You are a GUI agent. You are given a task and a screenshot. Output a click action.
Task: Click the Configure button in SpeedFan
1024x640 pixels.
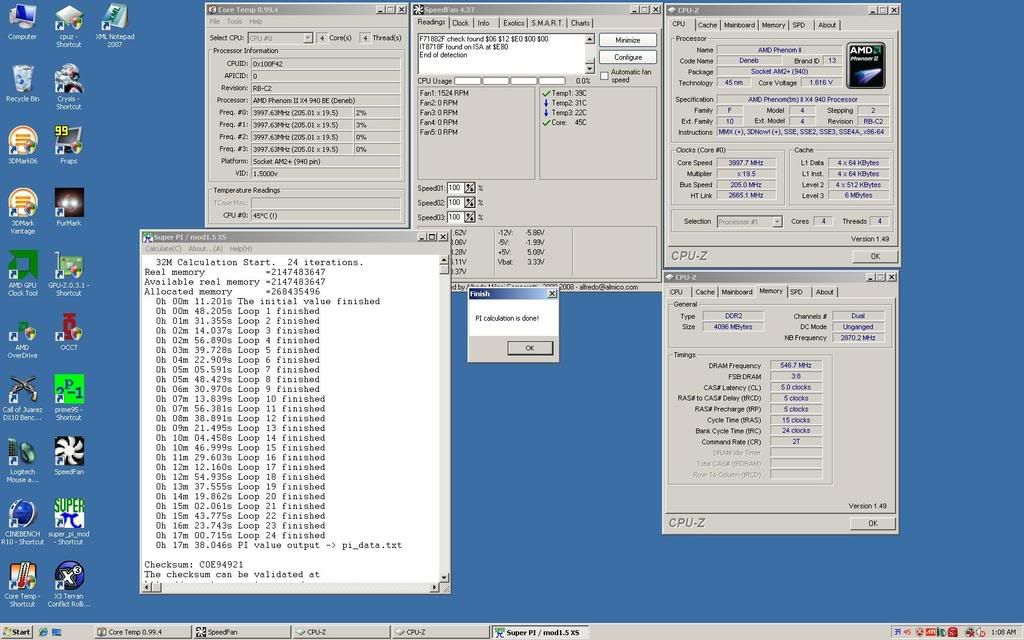click(628, 57)
